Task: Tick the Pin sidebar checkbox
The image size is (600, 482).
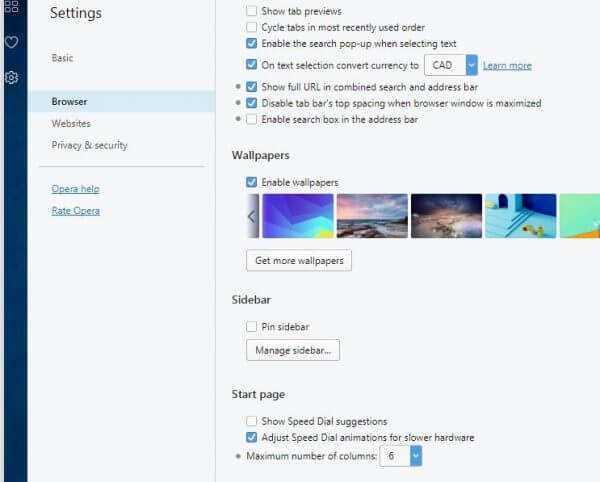Action: pyautogui.click(x=251, y=327)
